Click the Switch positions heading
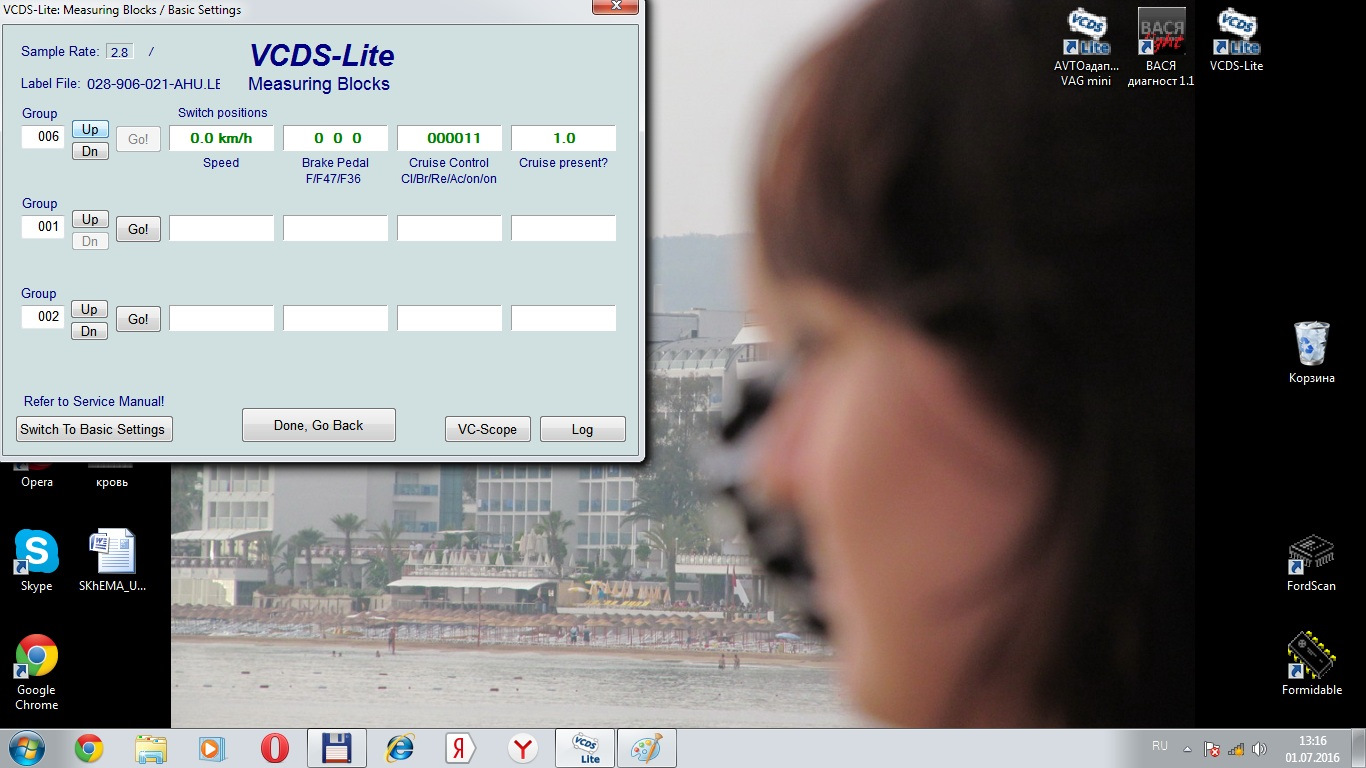Viewport: 1366px width, 768px height. coord(223,113)
